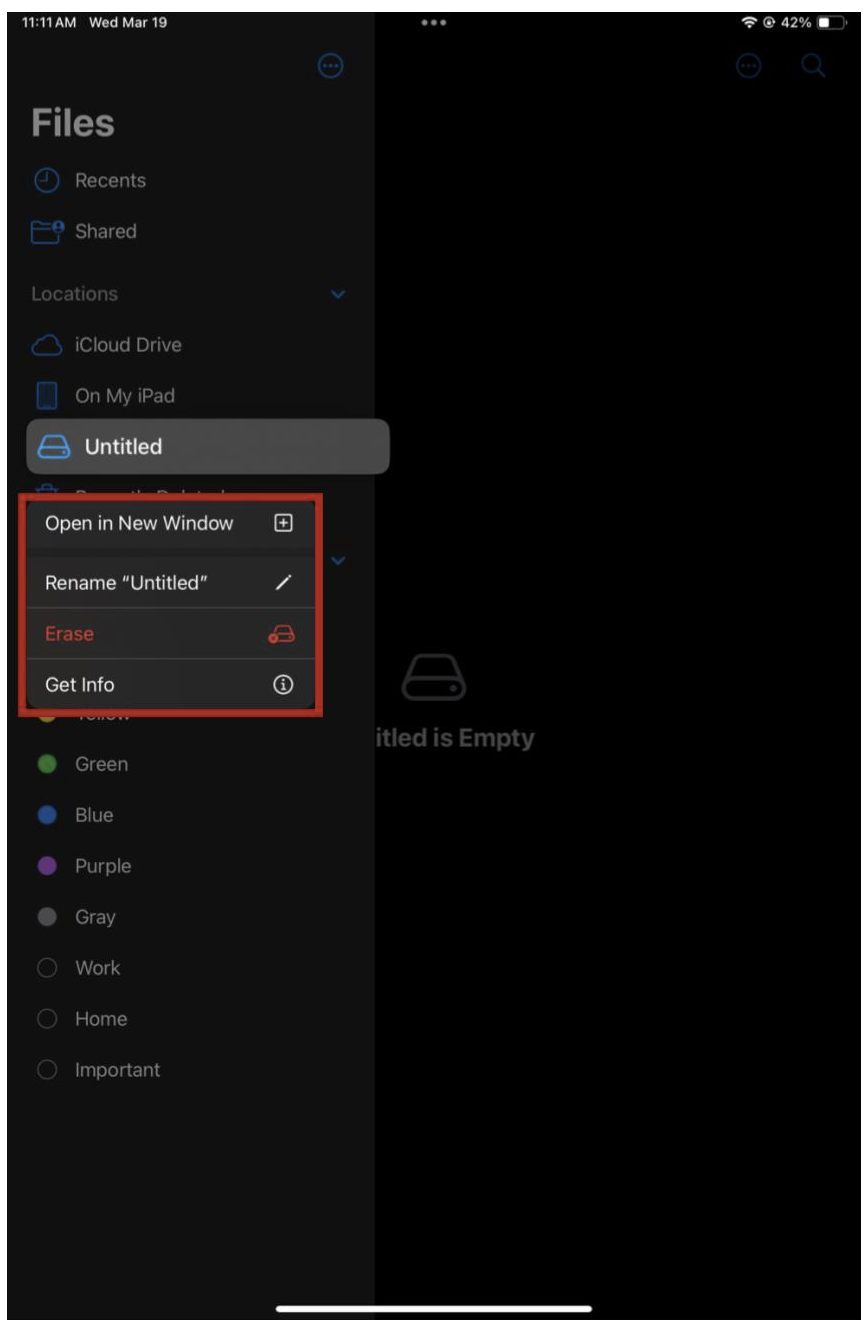Open the more options icon beside search
The image size is (867, 1332).
point(749,66)
